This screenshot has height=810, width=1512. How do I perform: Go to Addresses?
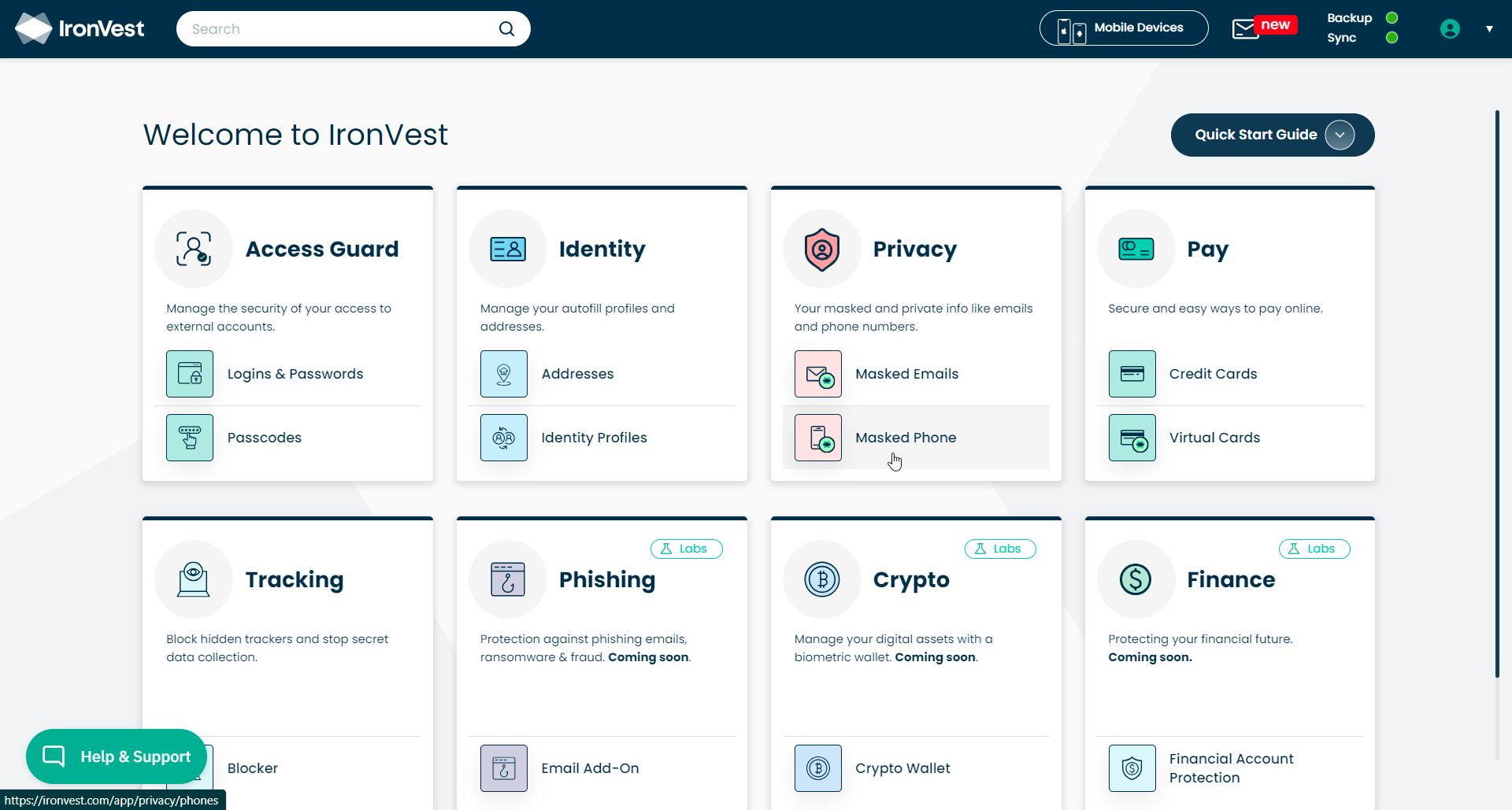[602, 374]
